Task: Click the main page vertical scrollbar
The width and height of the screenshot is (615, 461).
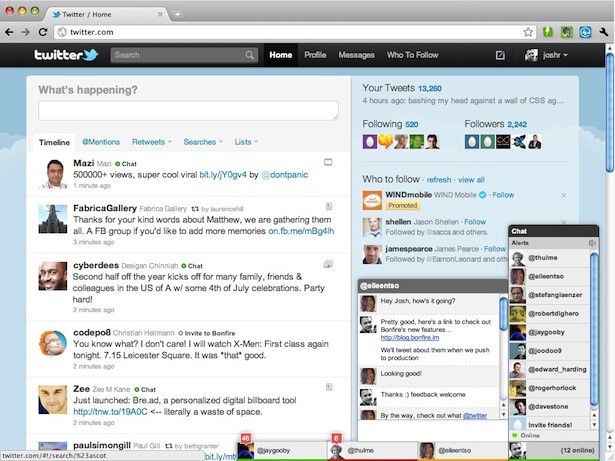Action: [x=610, y=112]
